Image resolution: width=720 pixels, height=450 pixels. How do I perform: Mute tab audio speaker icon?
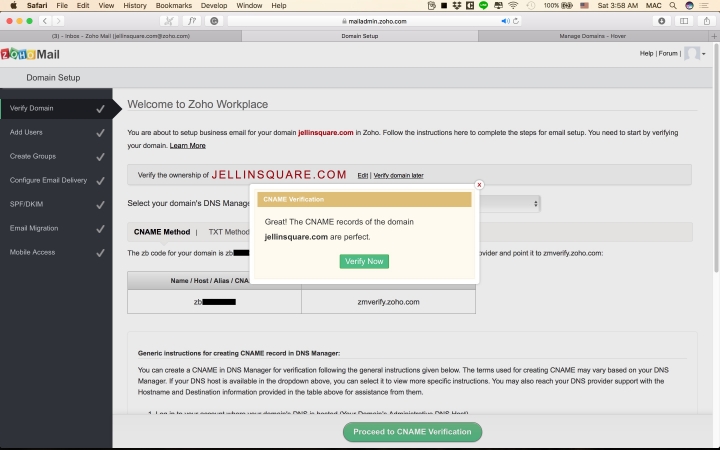[x=505, y=21]
